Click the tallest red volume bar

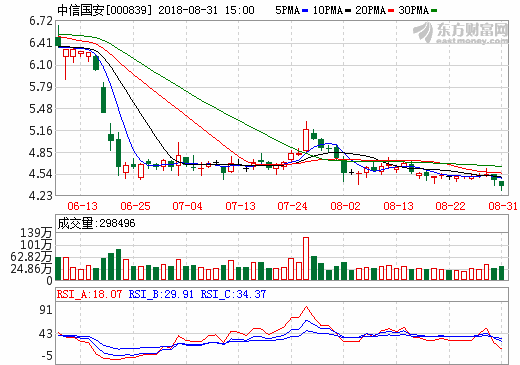coord(306,259)
